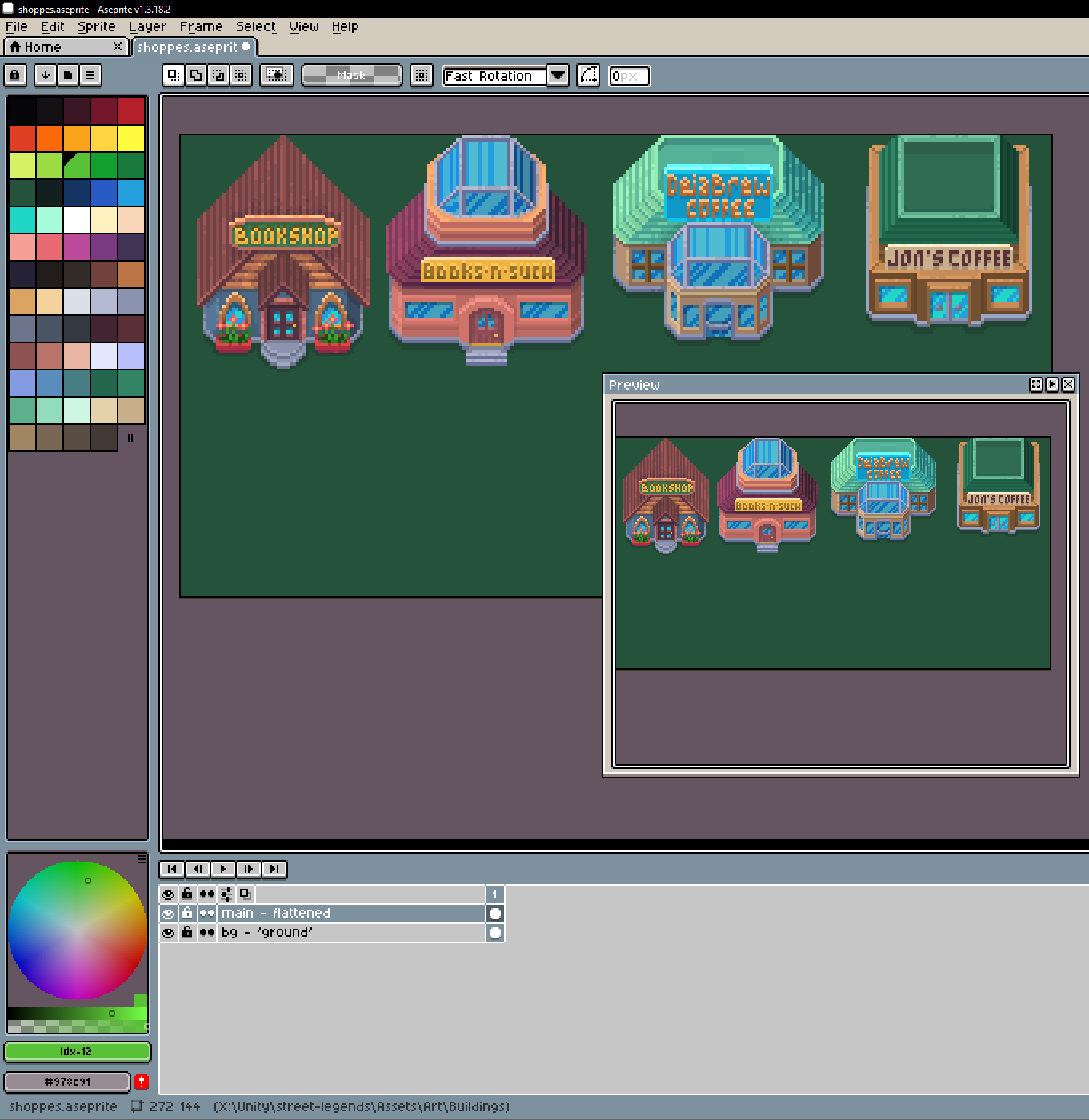The image size is (1089, 1120).
Task: Jump to the first frame button
Action: [x=173, y=869]
